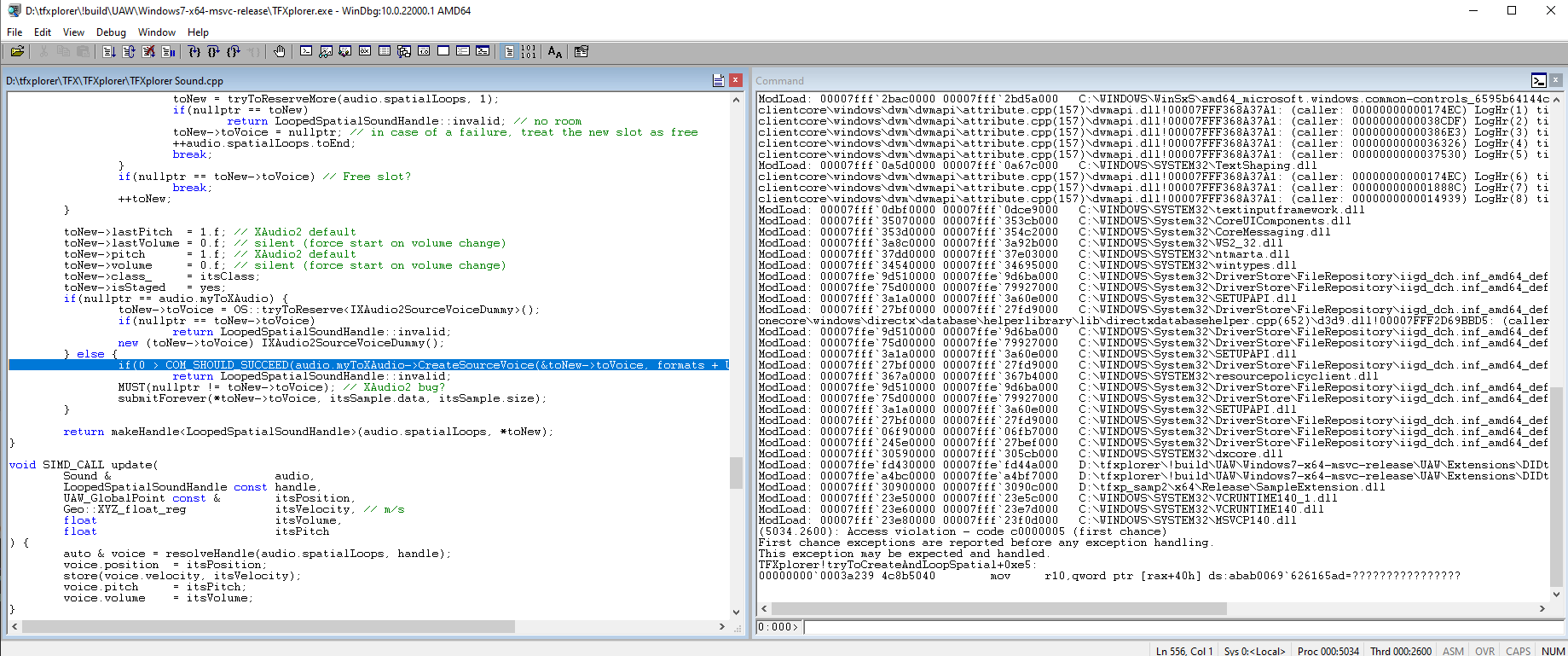Viewport: 1568px width, 656px height.
Task: Click the Step Into toolbar icon
Action: click(x=194, y=52)
